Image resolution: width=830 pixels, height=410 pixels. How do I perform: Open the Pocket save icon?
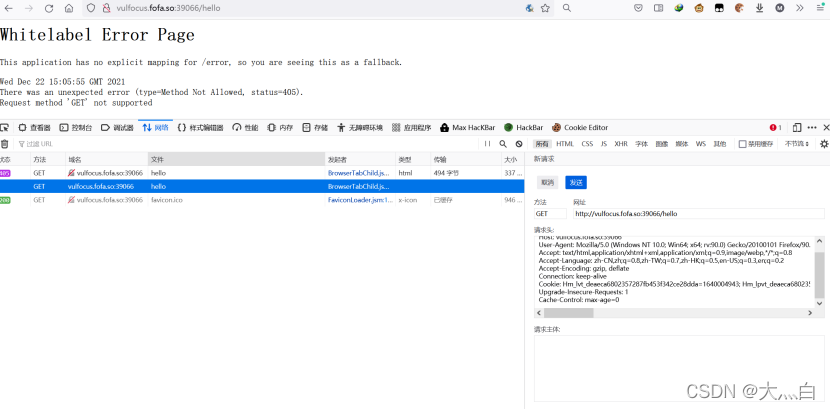tap(639, 8)
